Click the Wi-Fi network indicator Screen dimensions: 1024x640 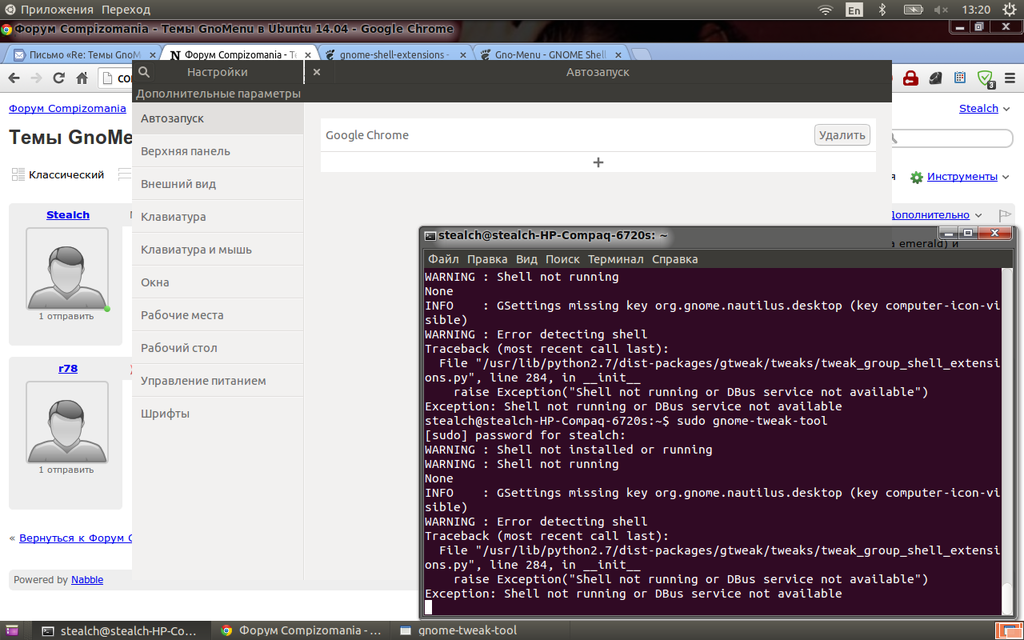[825, 9]
